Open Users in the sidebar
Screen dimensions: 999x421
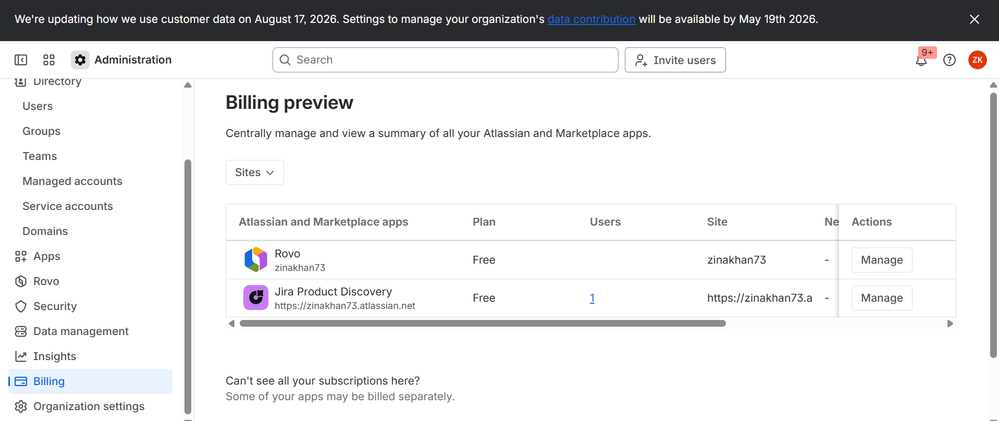pos(38,106)
